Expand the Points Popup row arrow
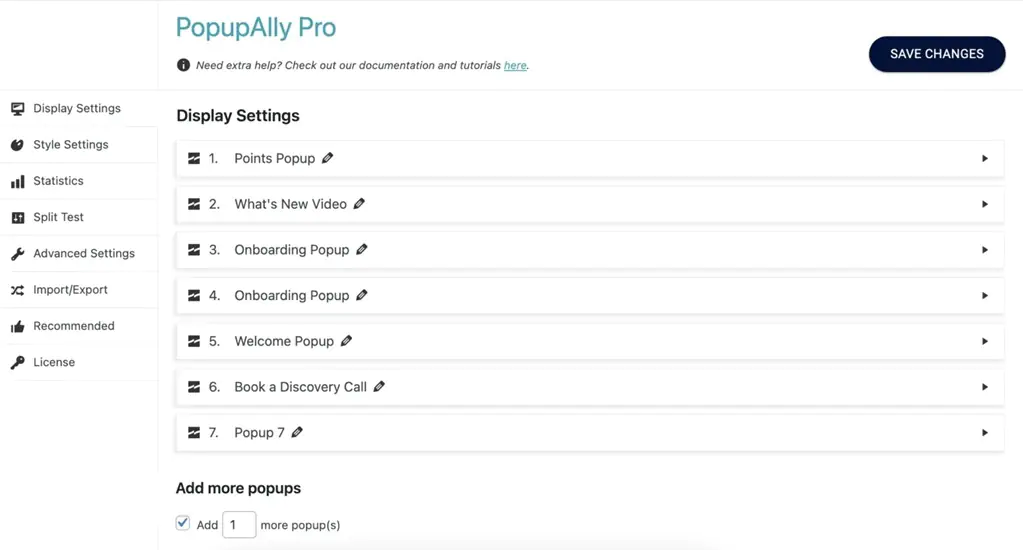Screen dimensions: 1023x550 point(985,158)
